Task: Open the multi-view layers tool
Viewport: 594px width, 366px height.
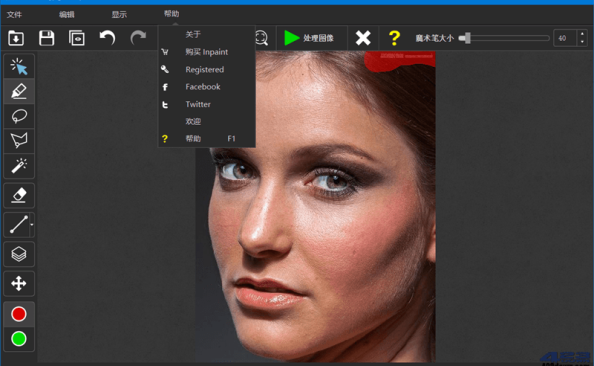Action: tap(19, 254)
